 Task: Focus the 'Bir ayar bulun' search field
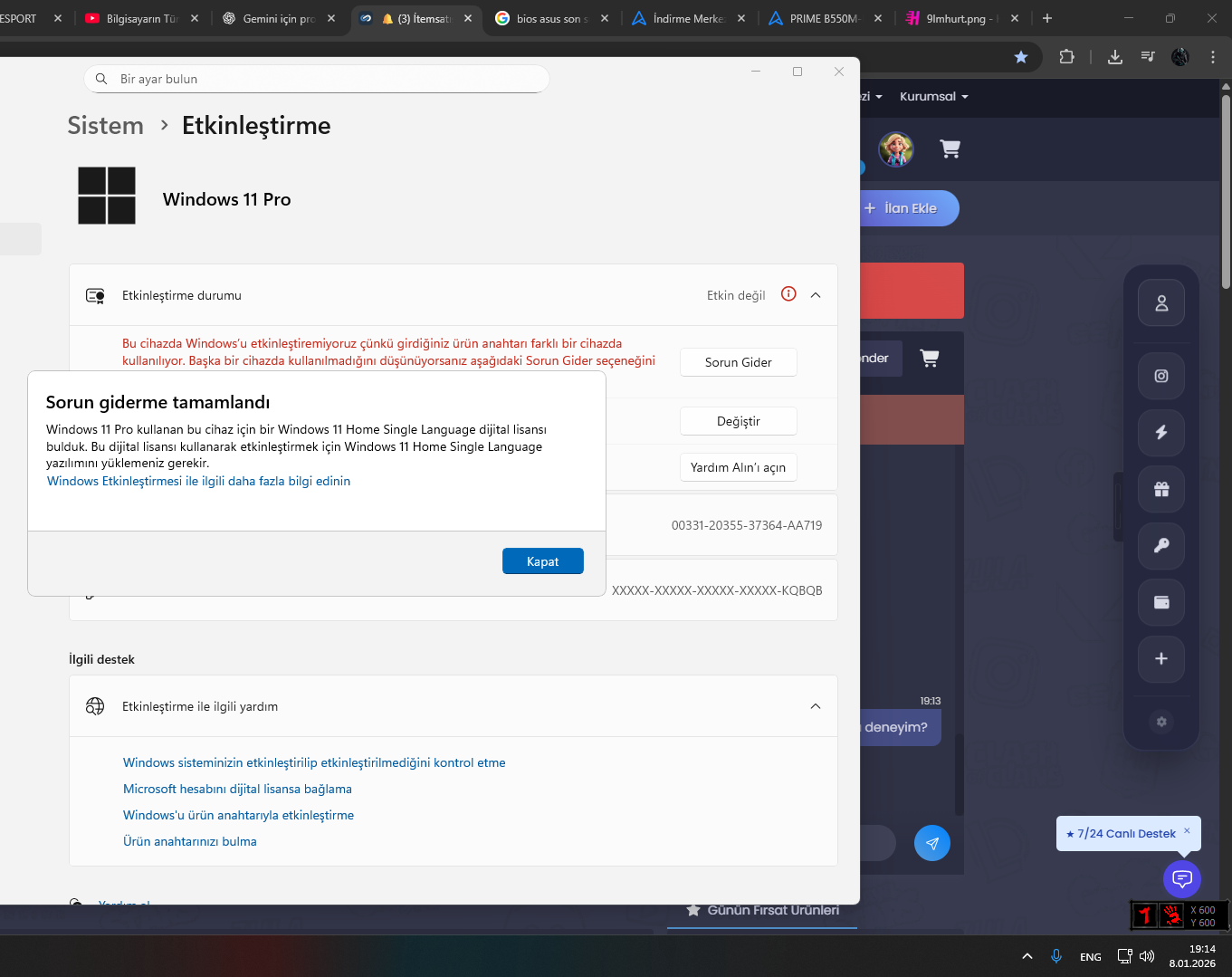pos(317,79)
